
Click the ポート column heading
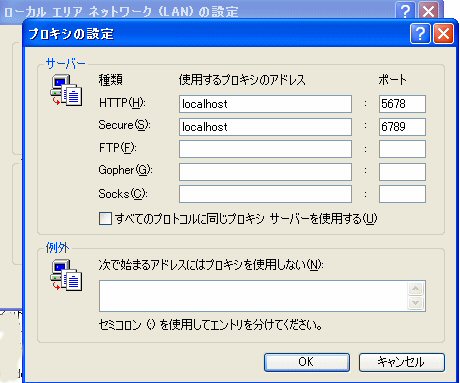[392, 80]
